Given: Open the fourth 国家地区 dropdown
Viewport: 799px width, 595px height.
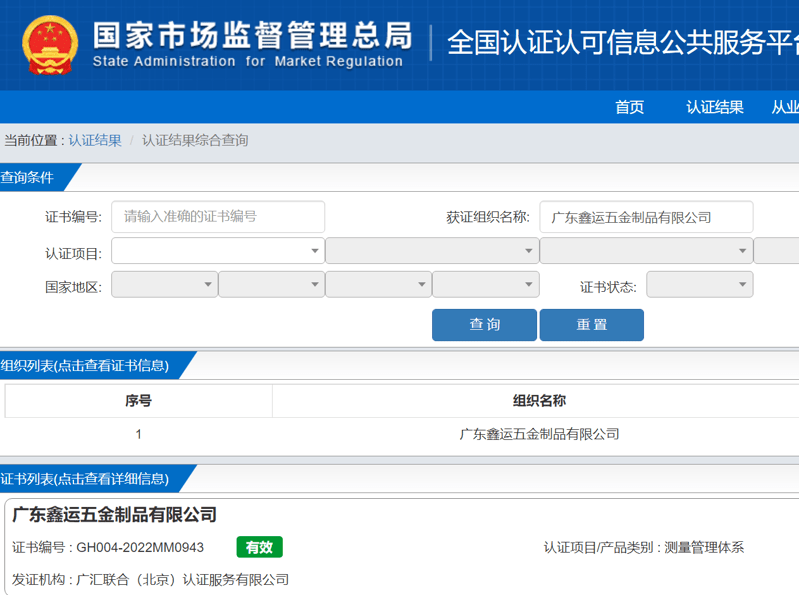Looking at the screenshot, I should coord(486,284).
